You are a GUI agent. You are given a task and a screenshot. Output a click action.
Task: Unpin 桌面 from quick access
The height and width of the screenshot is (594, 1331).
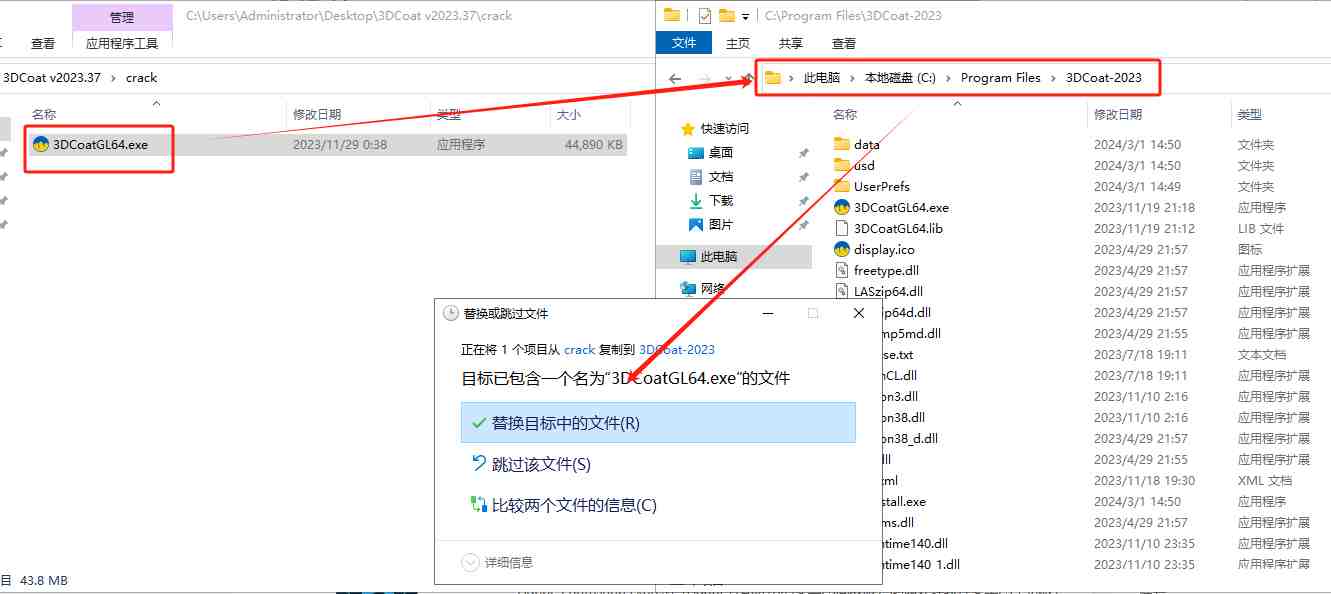(805, 153)
